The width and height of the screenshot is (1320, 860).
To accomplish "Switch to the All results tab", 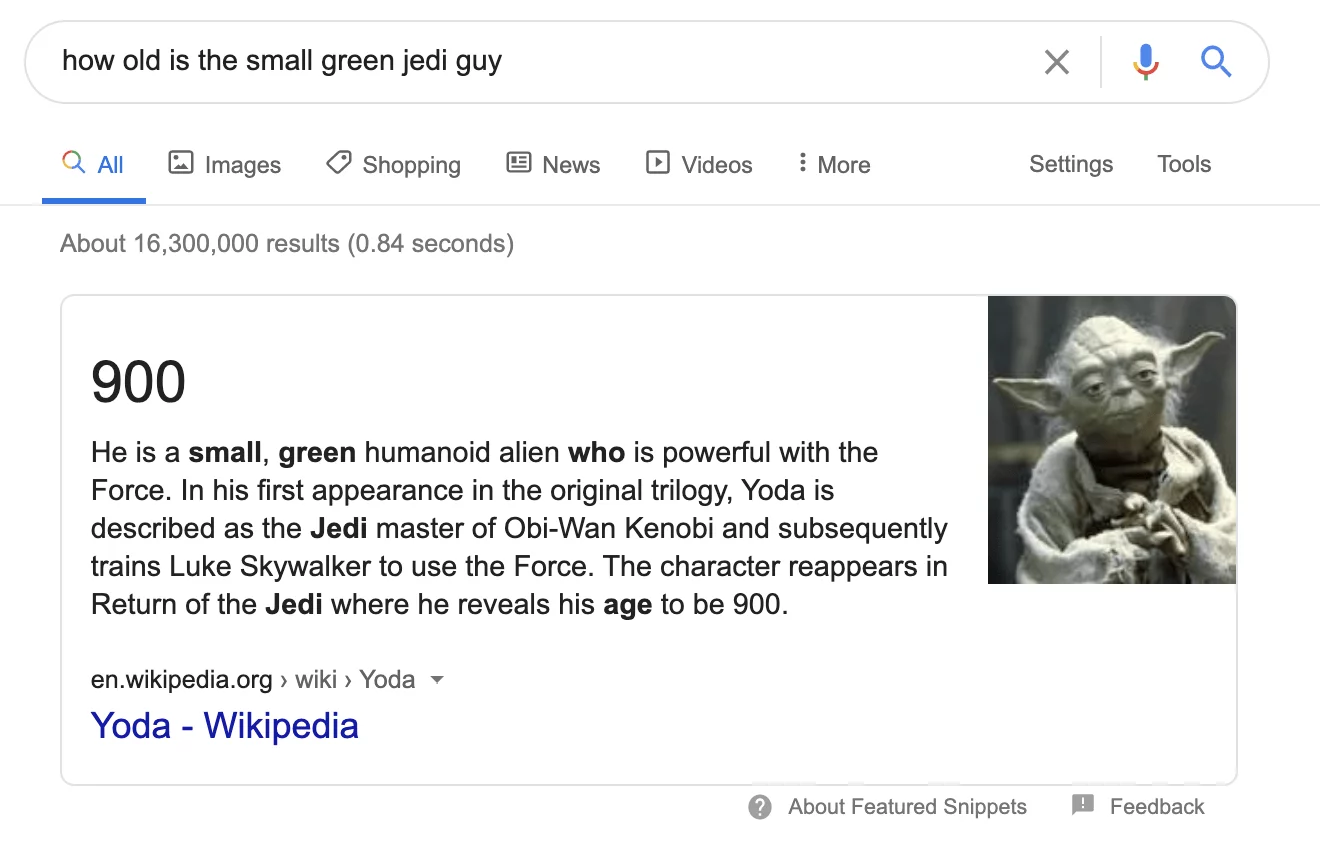I will pyautogui.click(x=94, y=164).
